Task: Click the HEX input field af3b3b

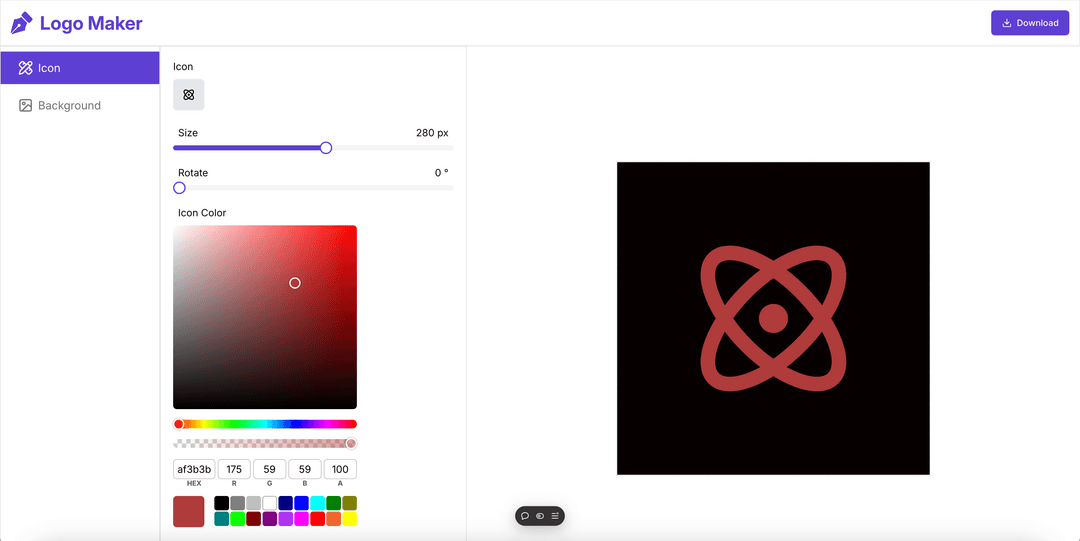Action: [x=194, y=469]
